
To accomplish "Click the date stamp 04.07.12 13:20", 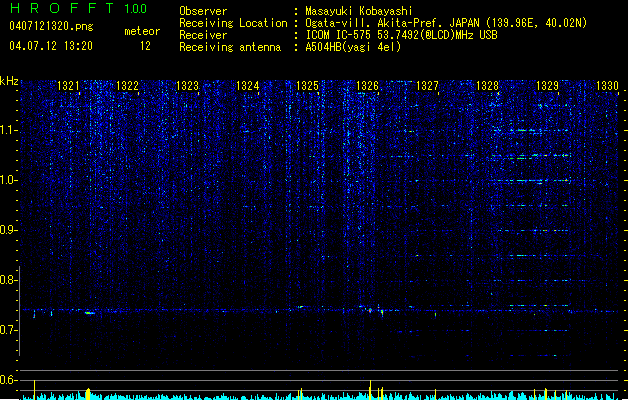I will [x=51, y=46].
